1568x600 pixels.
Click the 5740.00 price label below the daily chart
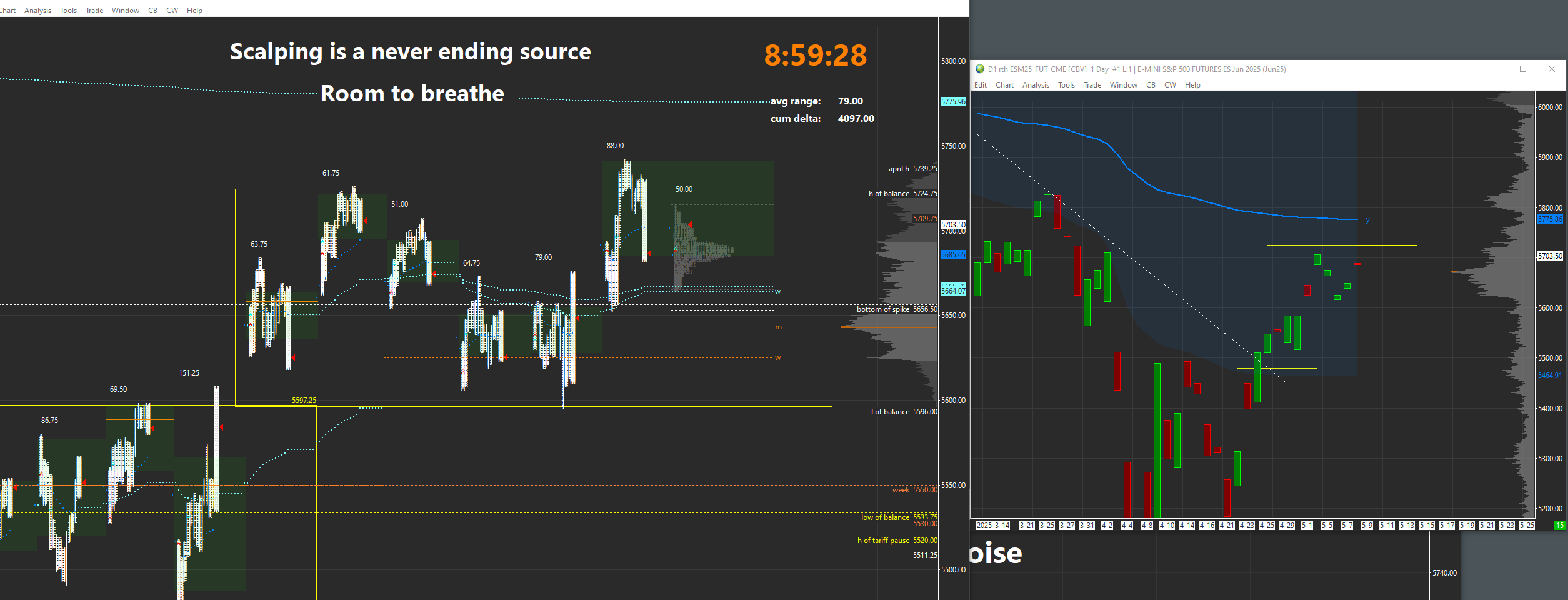coord(1444,573)
